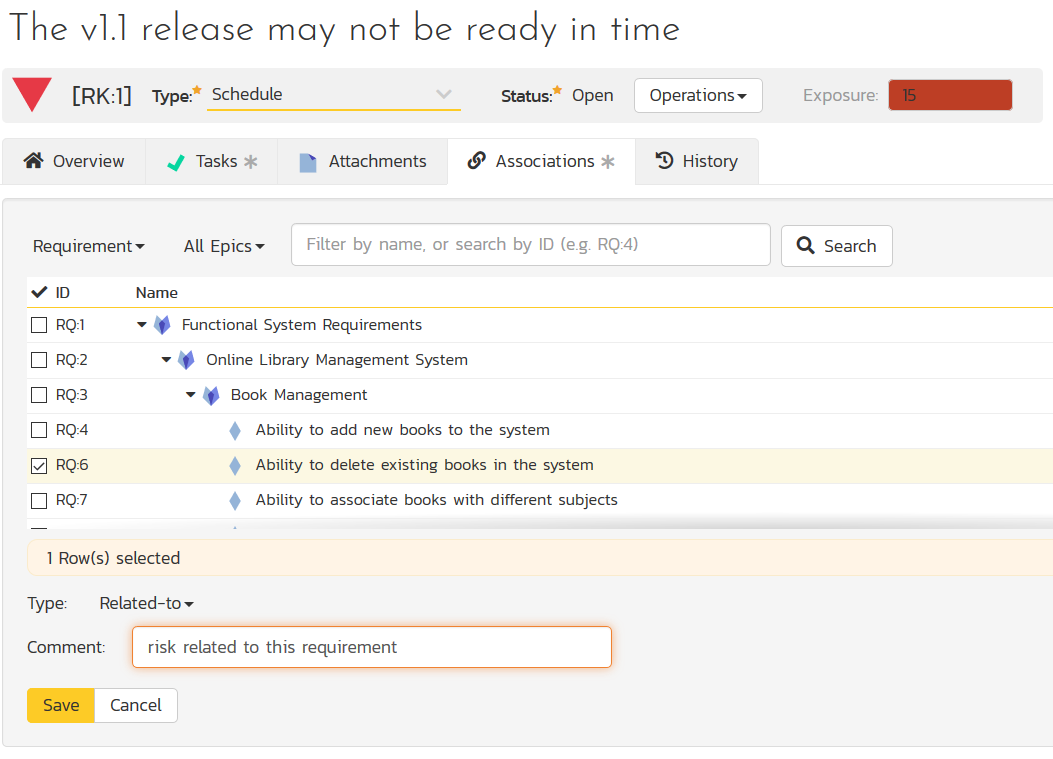
Task: Switch to the History tab
Action: click(x=696, y=161)
